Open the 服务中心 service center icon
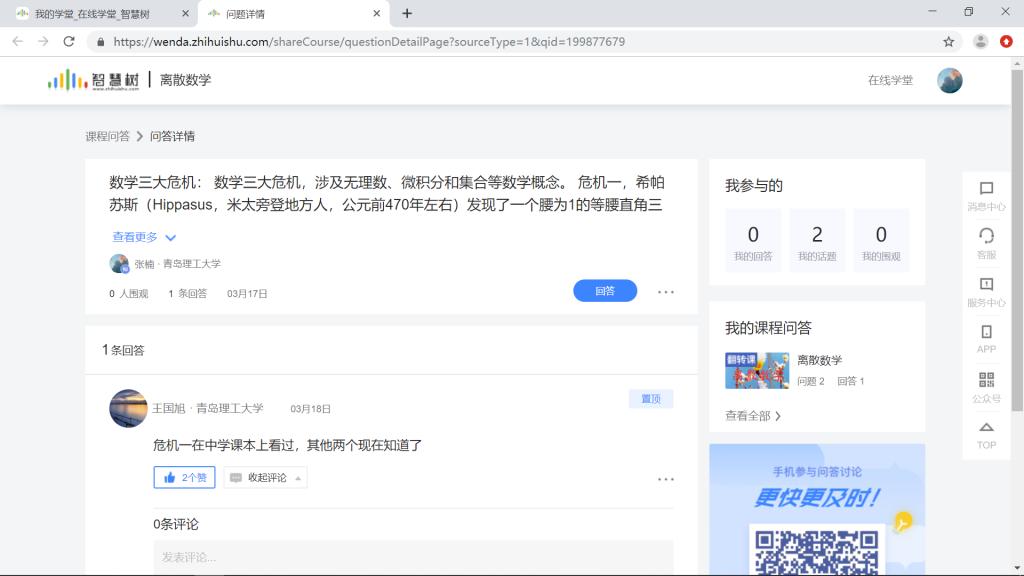 986,285
